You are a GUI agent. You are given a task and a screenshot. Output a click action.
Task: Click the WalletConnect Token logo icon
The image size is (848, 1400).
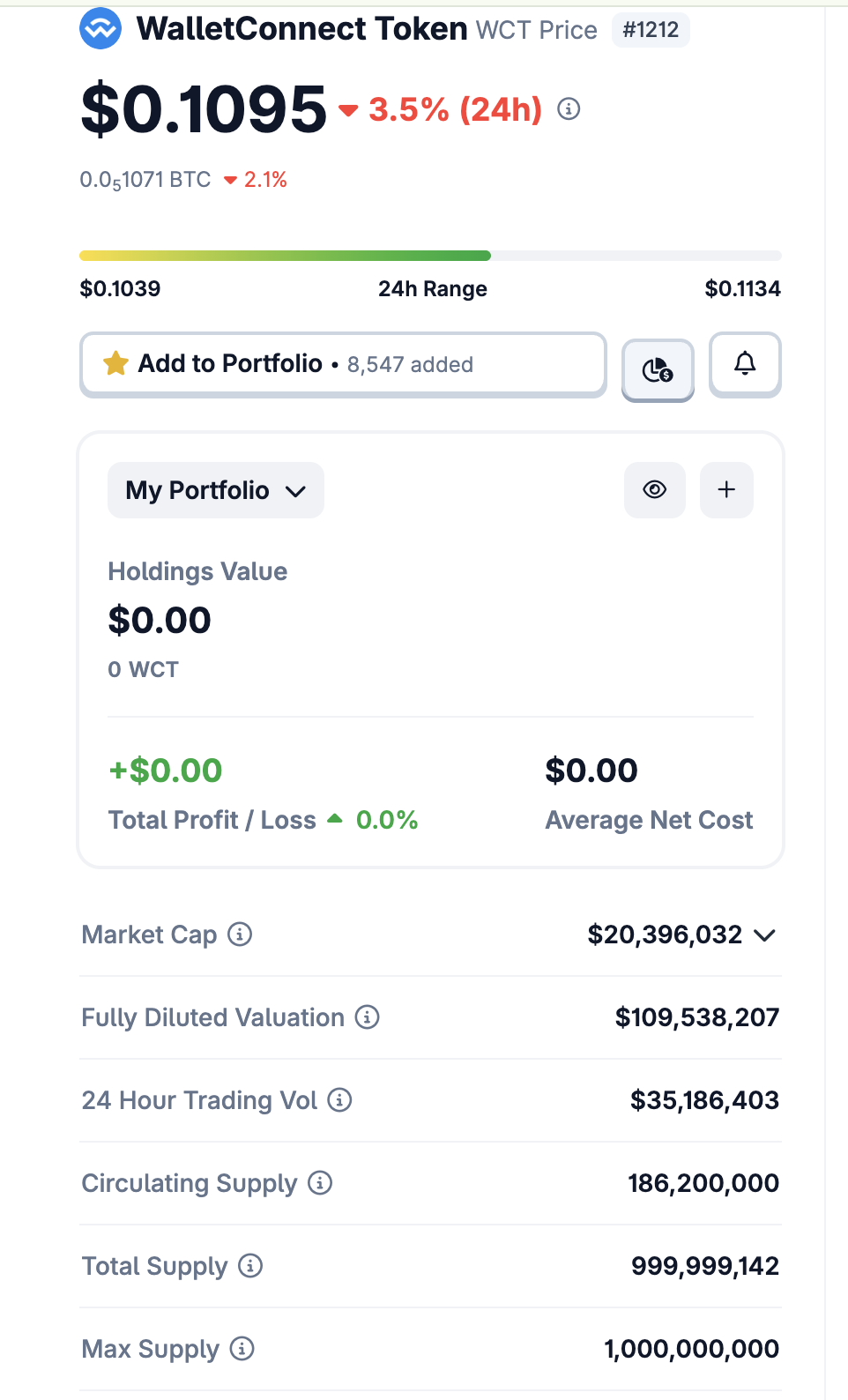click(x=100, y=29)
